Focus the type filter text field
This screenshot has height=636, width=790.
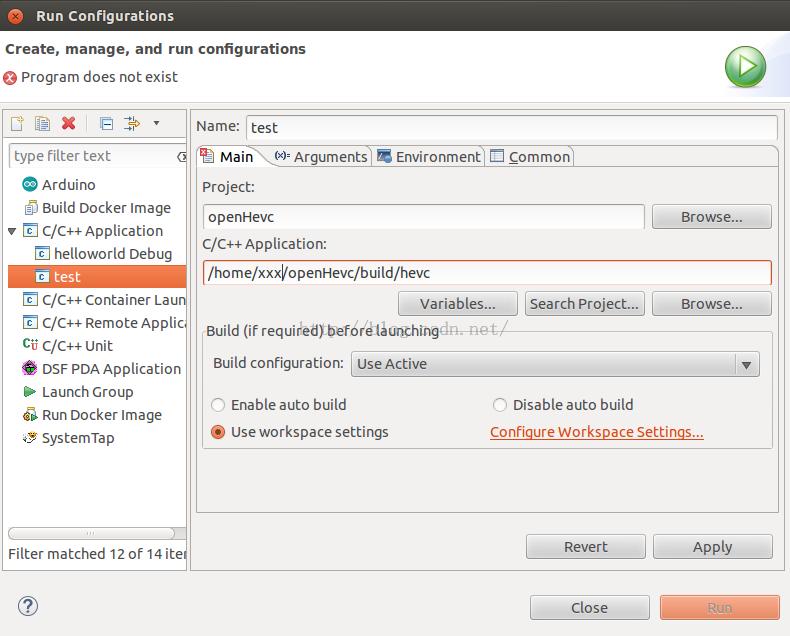point(93,156)
